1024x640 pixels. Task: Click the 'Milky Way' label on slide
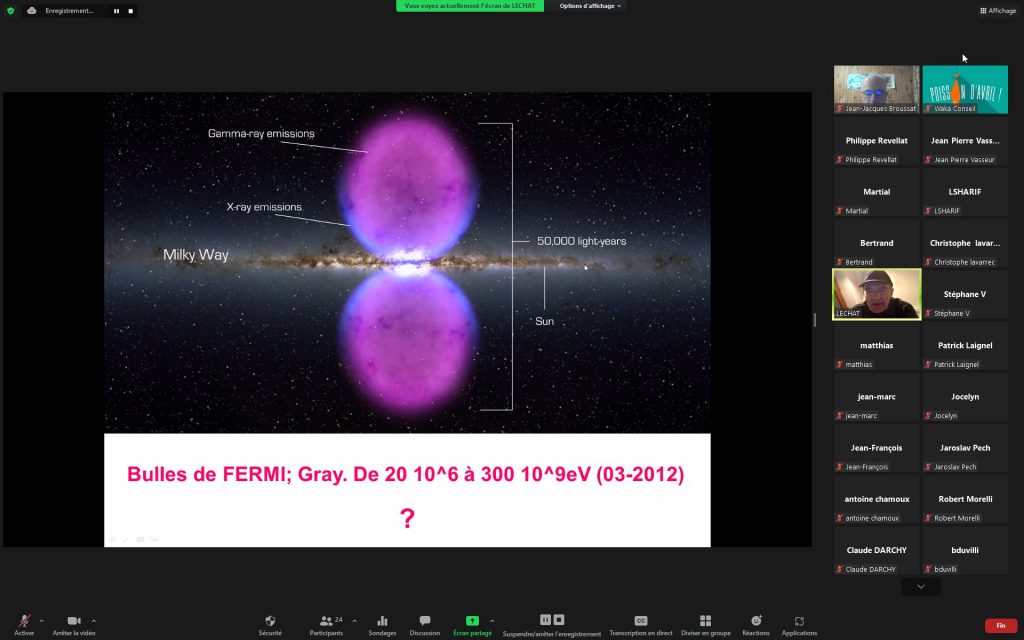(195, 255)
